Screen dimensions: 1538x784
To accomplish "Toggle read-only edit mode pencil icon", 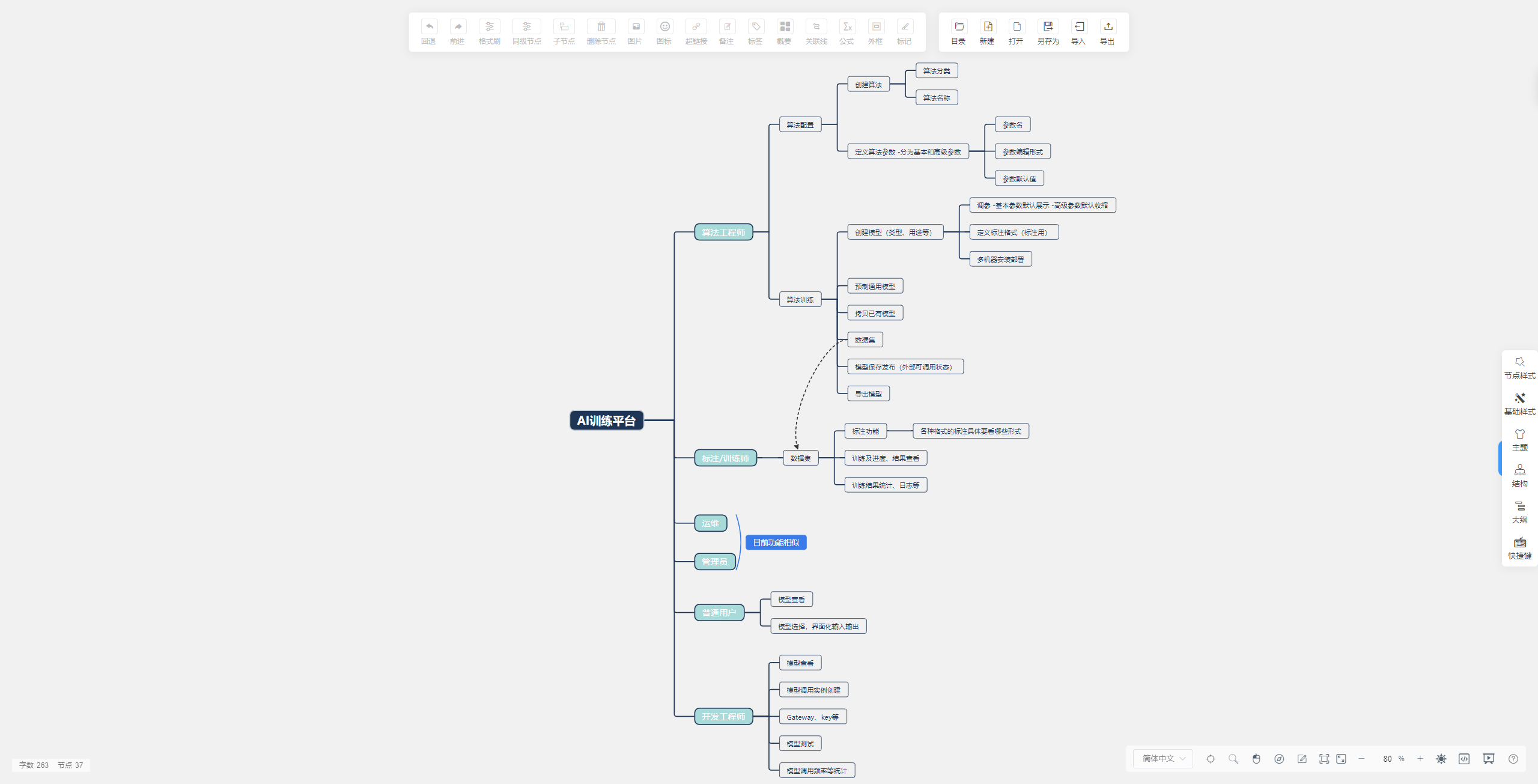I will point(1302,759).
